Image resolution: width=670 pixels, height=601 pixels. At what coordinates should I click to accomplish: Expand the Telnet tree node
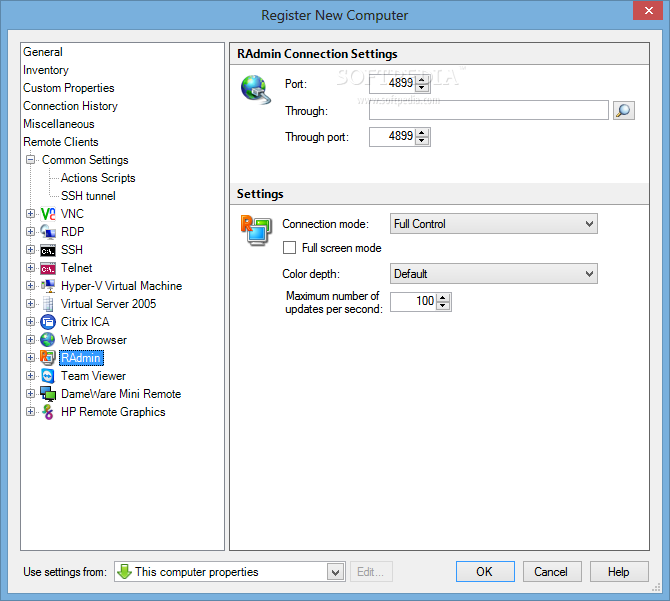(30, 267)
